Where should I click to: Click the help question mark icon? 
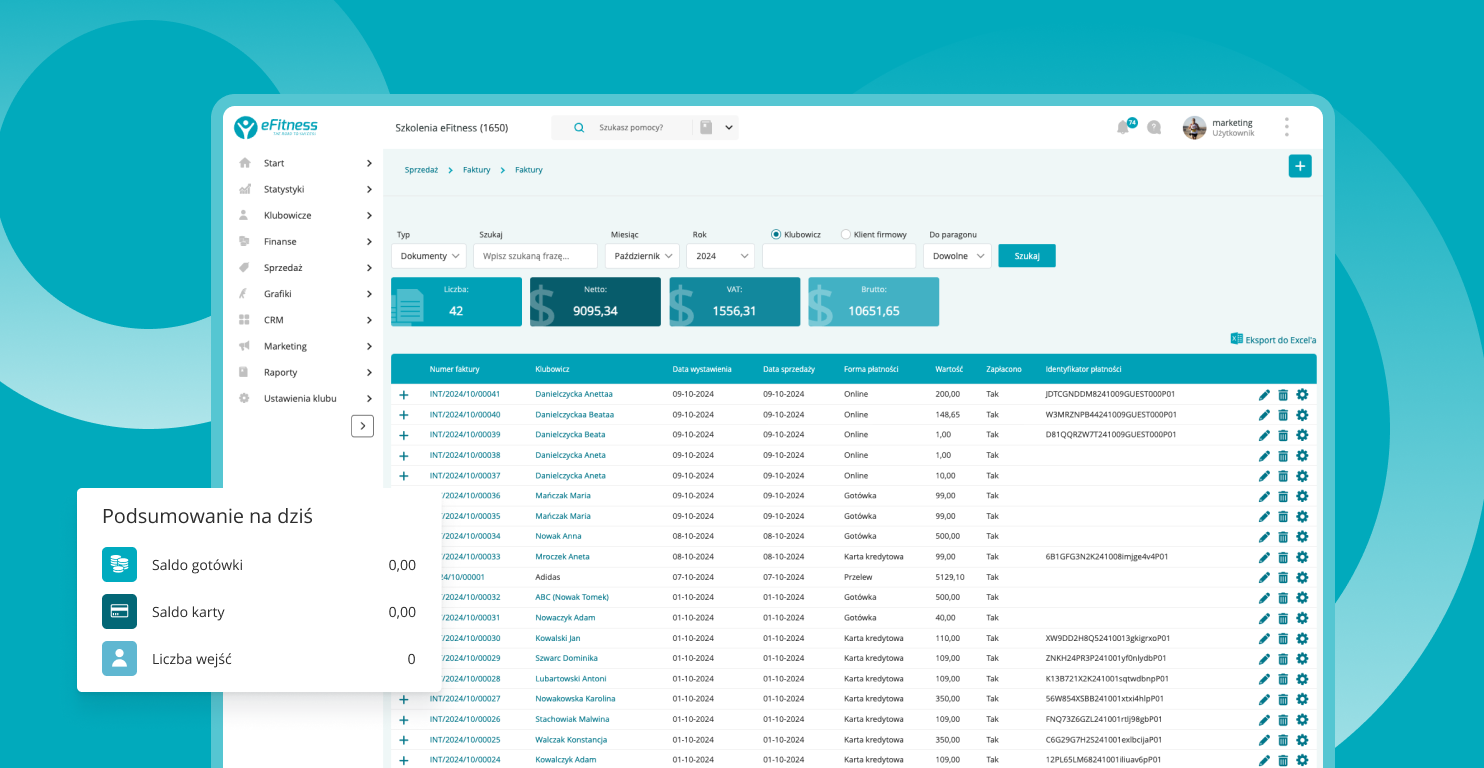pyautogui.click(x=1154, y=127)
